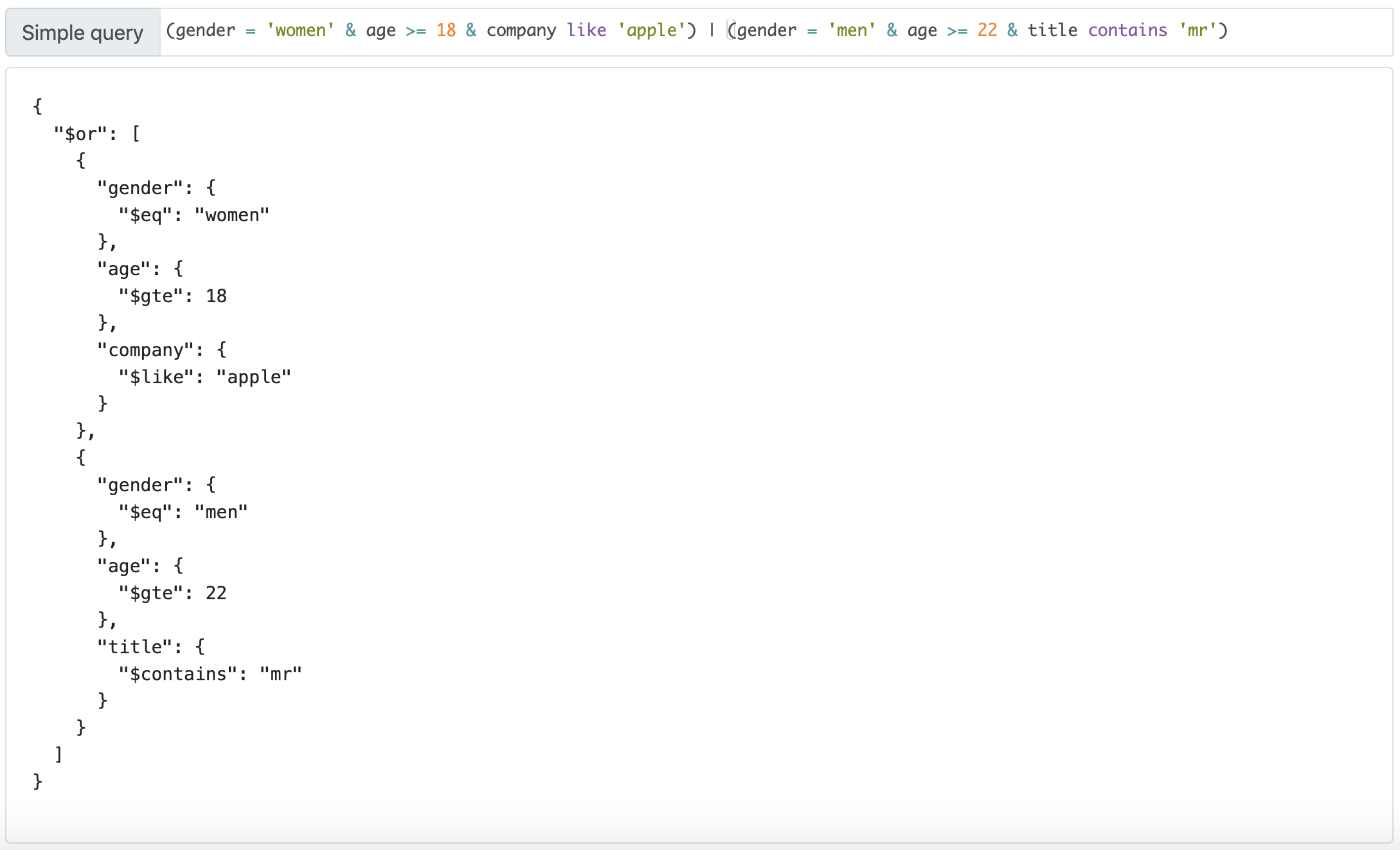Click the 'men' string in query
The image size is (1400, 850).
tap(852, 30)
